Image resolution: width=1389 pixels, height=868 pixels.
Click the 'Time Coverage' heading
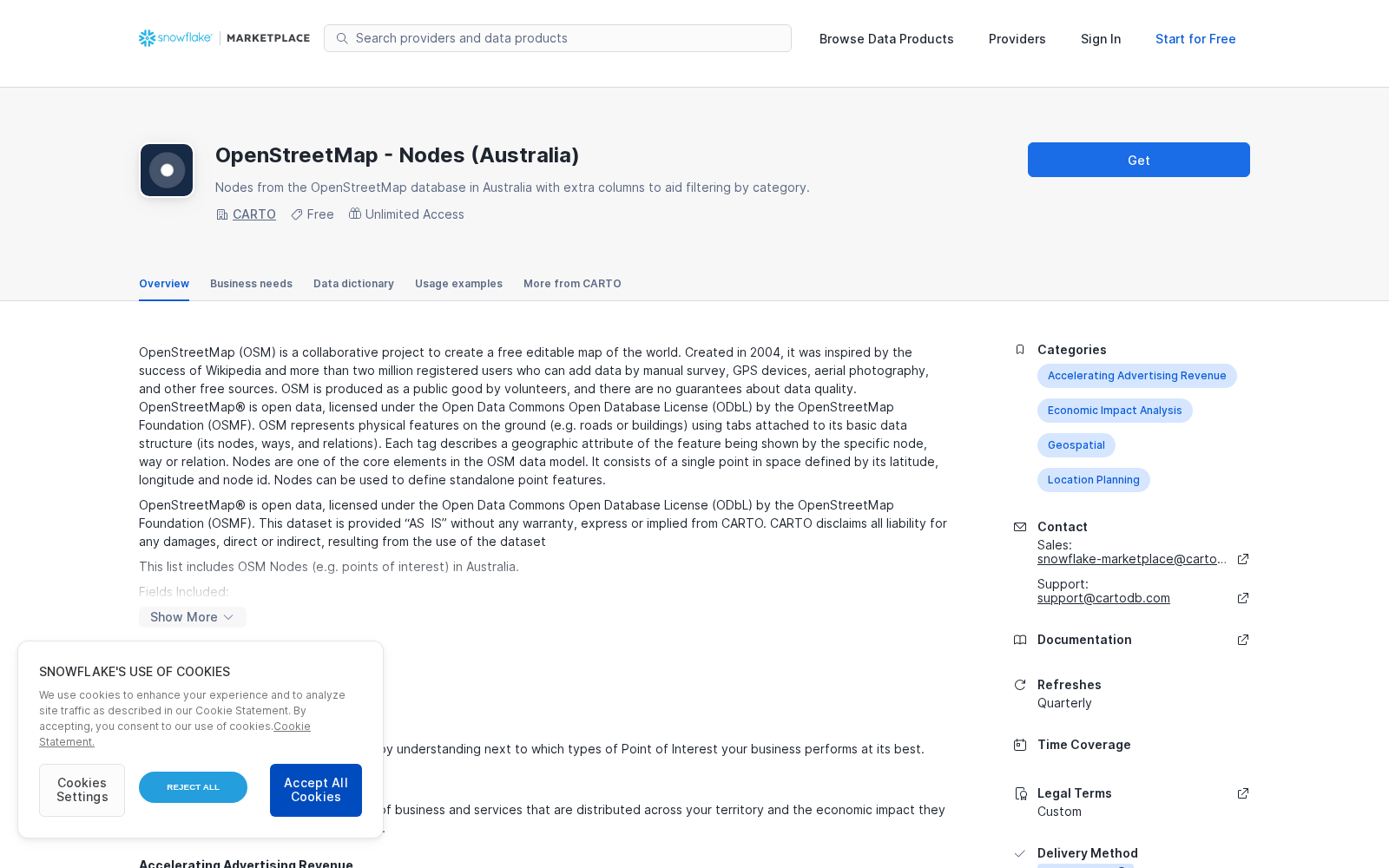click(x=1084, y=745)
